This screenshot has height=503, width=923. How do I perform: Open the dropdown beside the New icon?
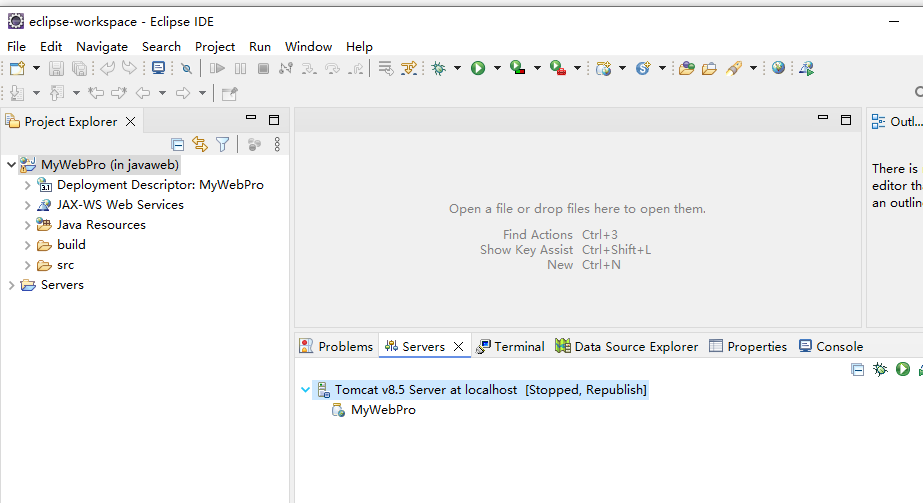coord(36,68)
